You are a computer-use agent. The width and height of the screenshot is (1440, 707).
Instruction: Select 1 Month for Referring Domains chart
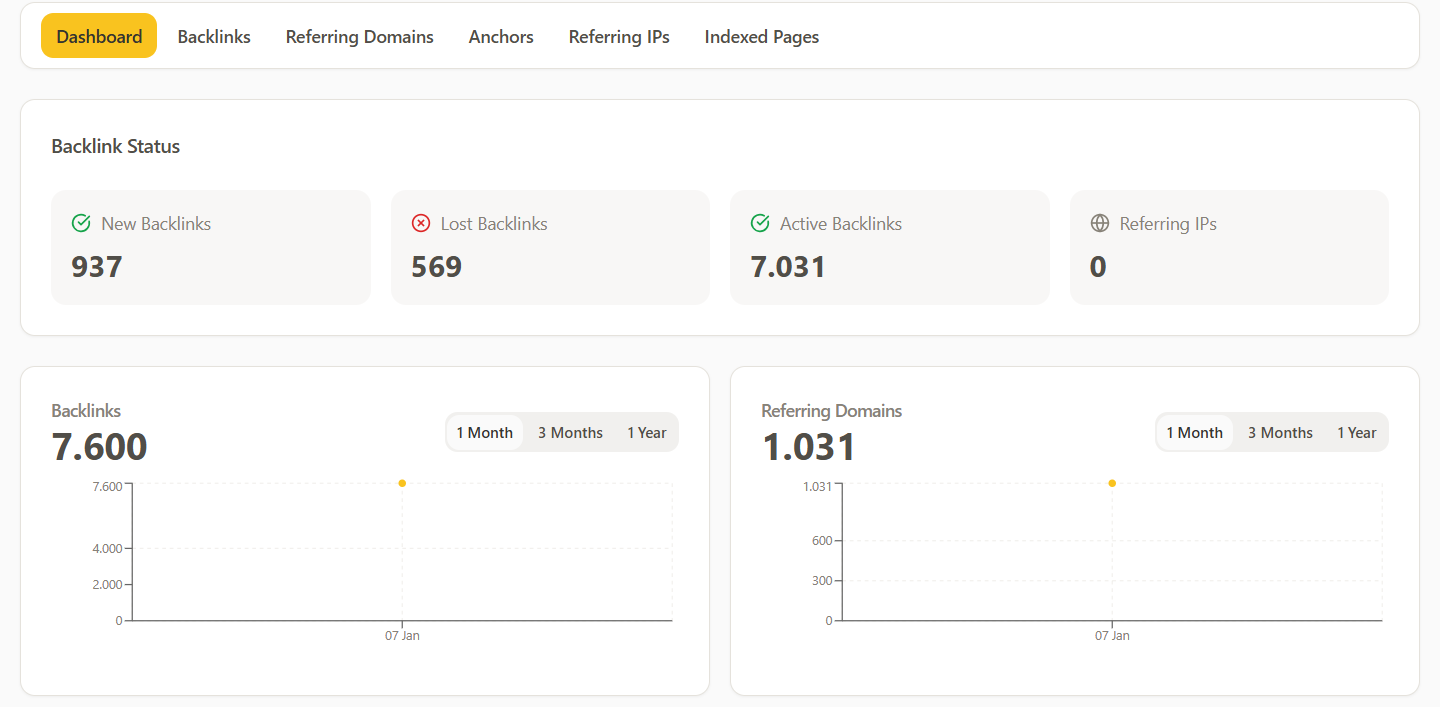click(x=1194, y=432)
